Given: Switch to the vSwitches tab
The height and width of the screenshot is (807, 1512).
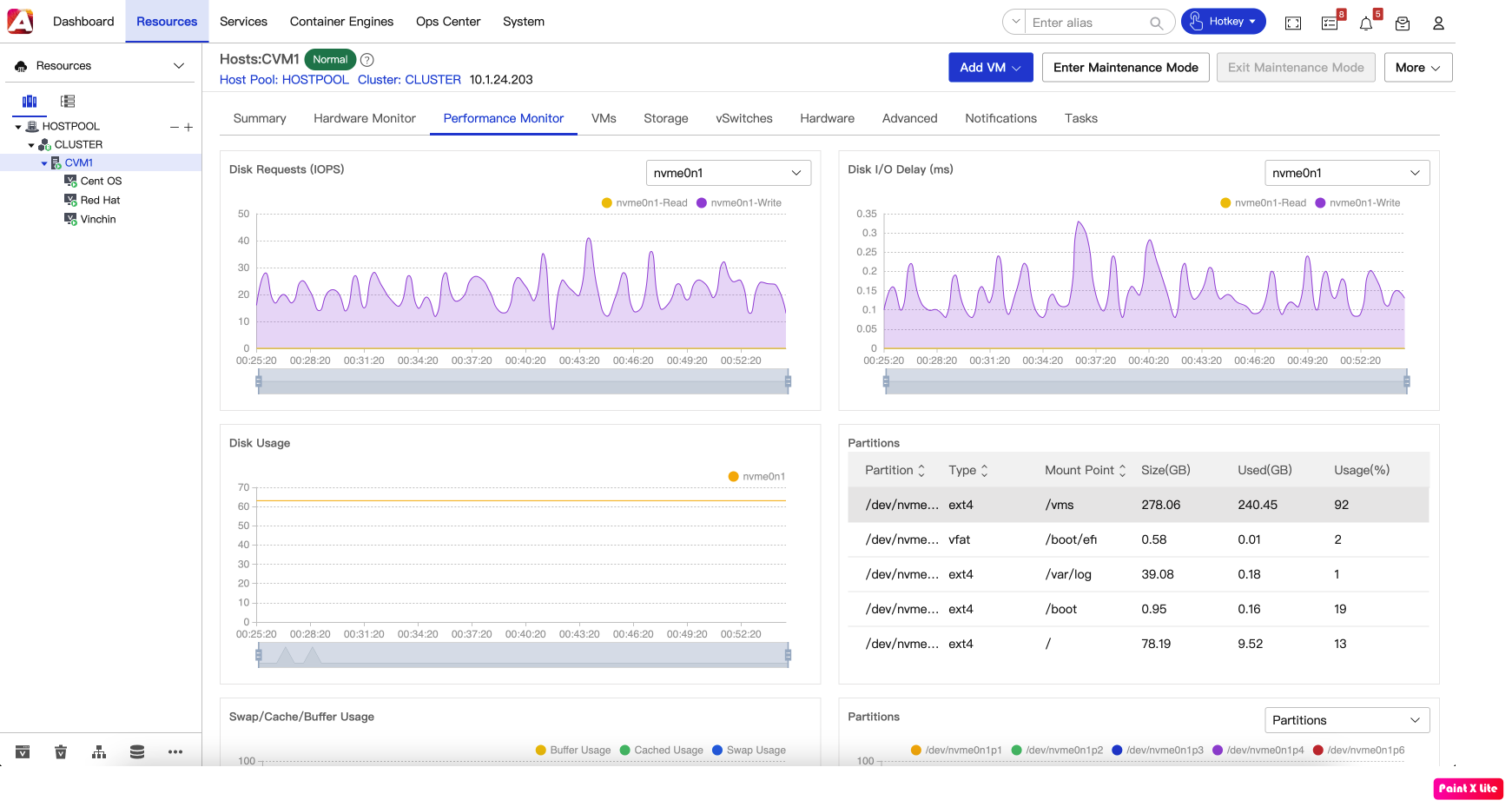Looking at the screenshot, I should (x=744, y=118).
